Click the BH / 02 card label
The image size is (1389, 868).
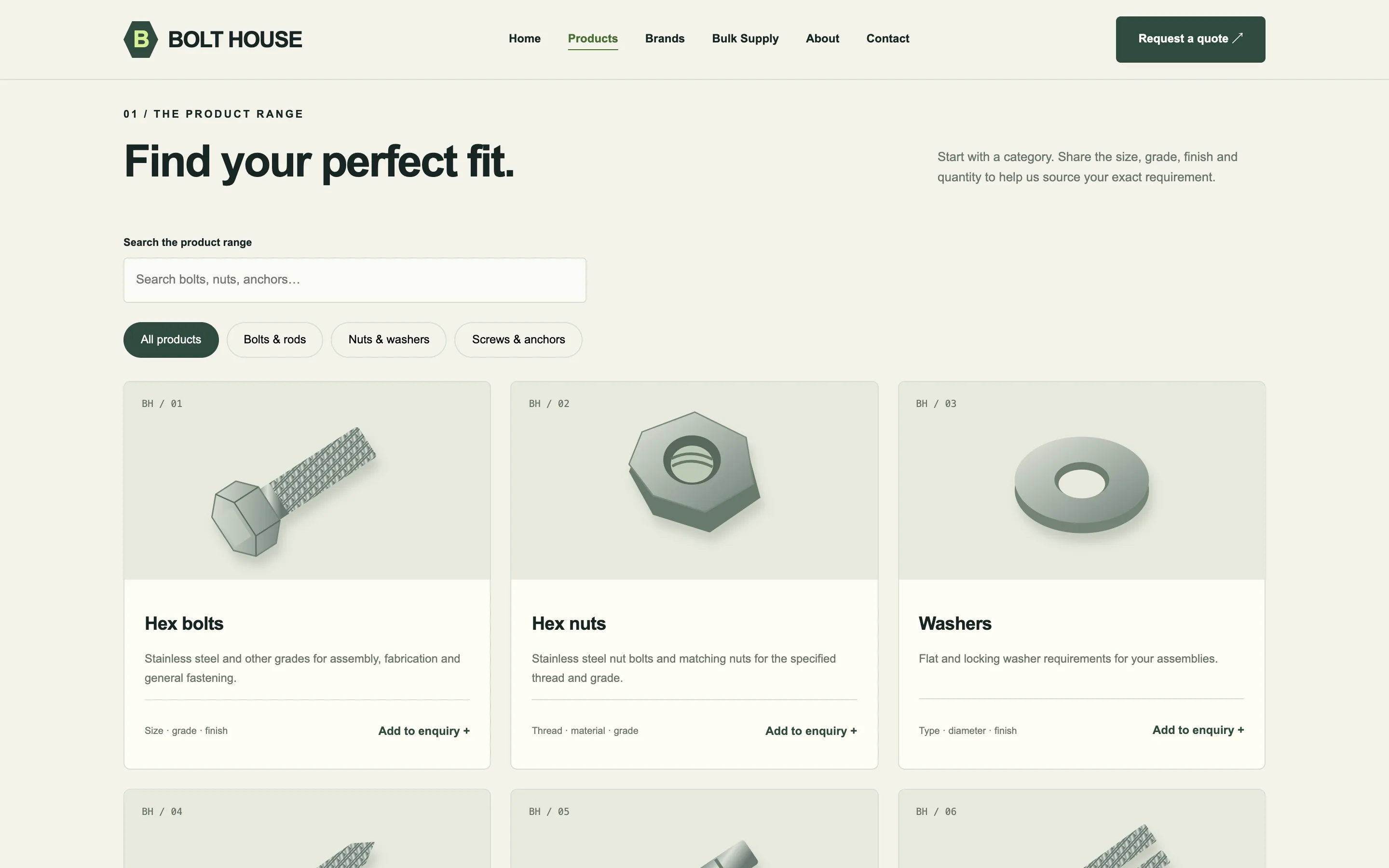click(549, 404)
